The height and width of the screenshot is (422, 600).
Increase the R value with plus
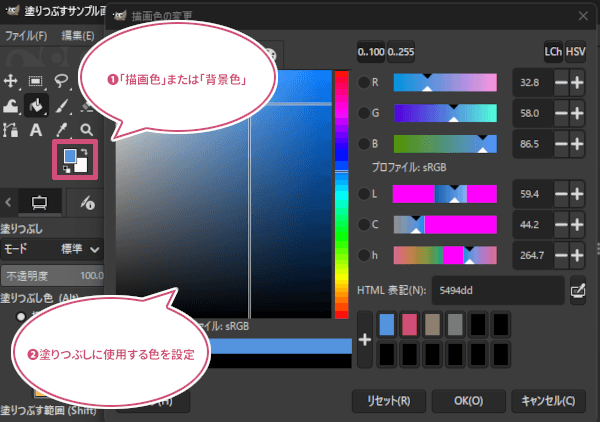[x=577, y=82]
